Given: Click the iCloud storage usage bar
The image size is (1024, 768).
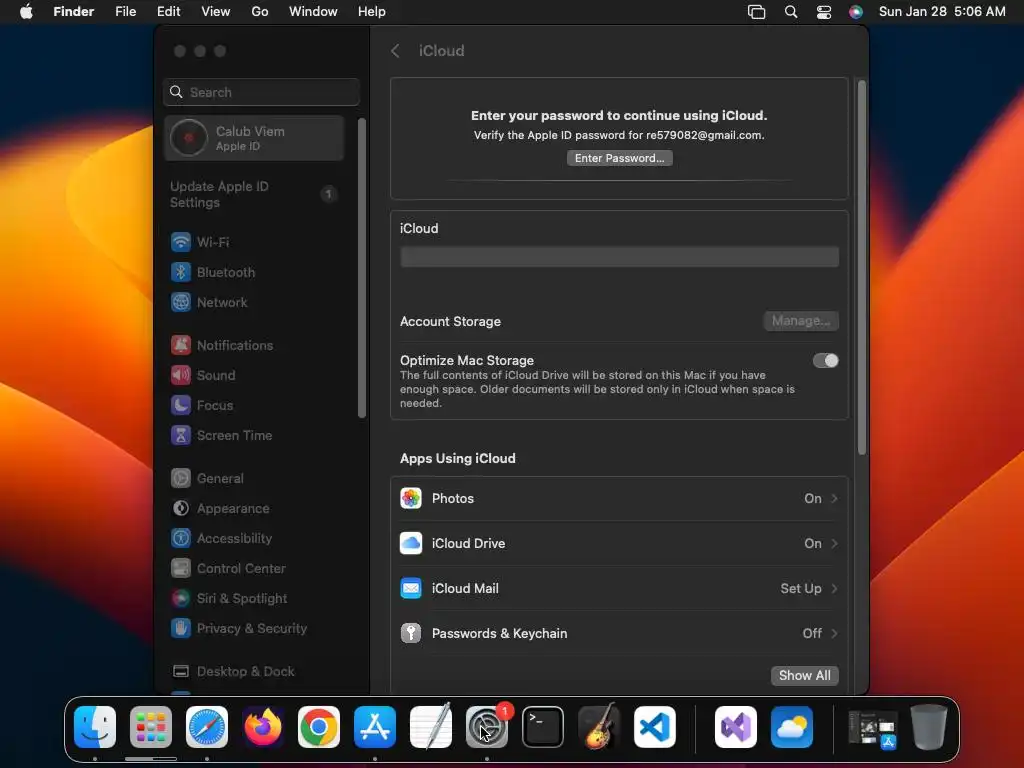Looking at the screenshot, I should pyautogui.click(x=619, y=257).
